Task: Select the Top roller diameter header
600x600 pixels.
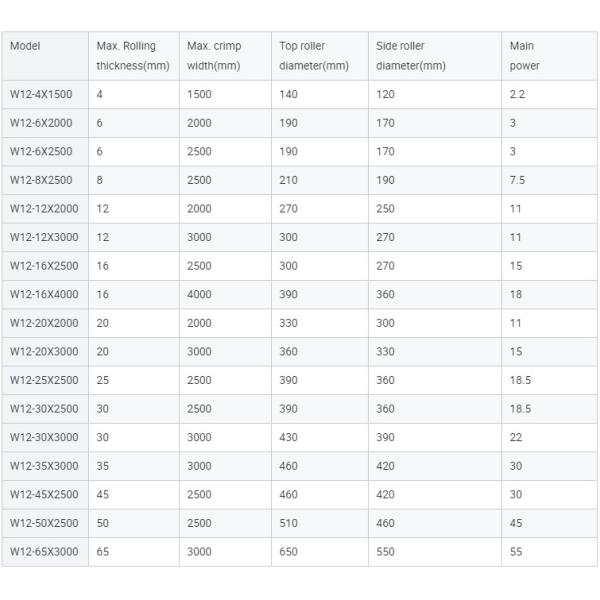Action: (x=313, y=56)
